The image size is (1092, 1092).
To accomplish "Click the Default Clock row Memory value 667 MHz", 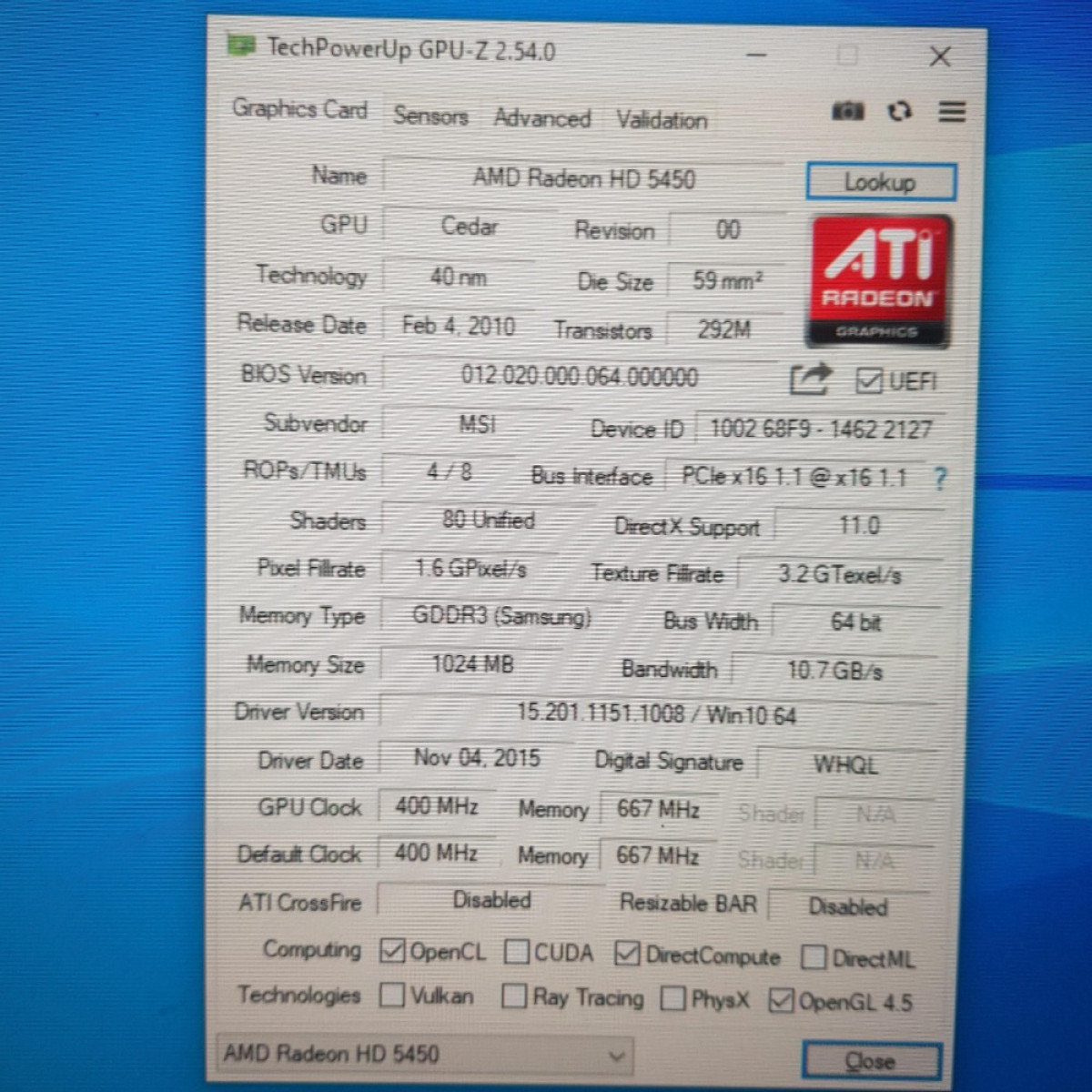I will point(657,855).
